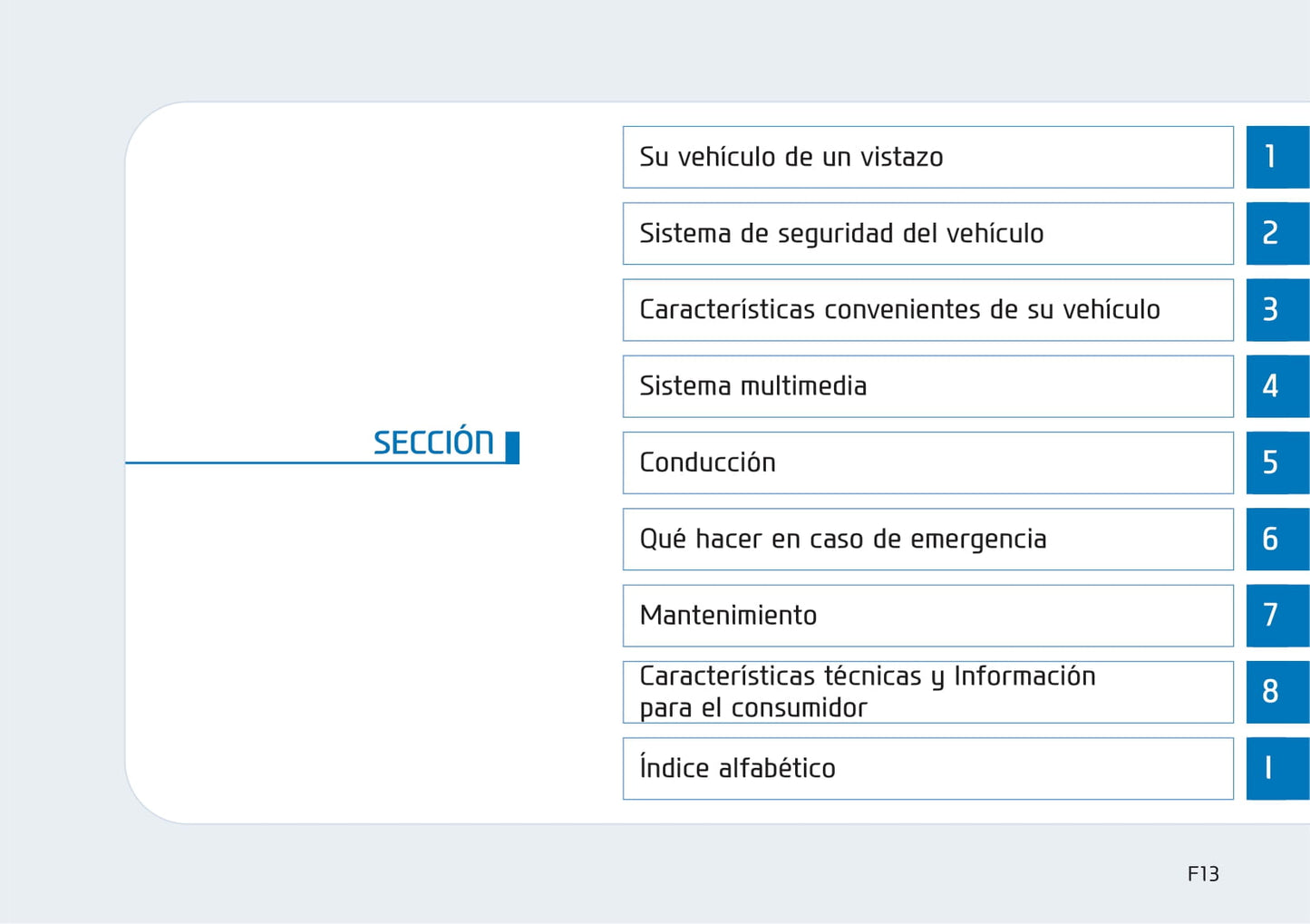Click the number 6 section tab
Screen dimensions: 1310x924
[x=1276, y=539]
